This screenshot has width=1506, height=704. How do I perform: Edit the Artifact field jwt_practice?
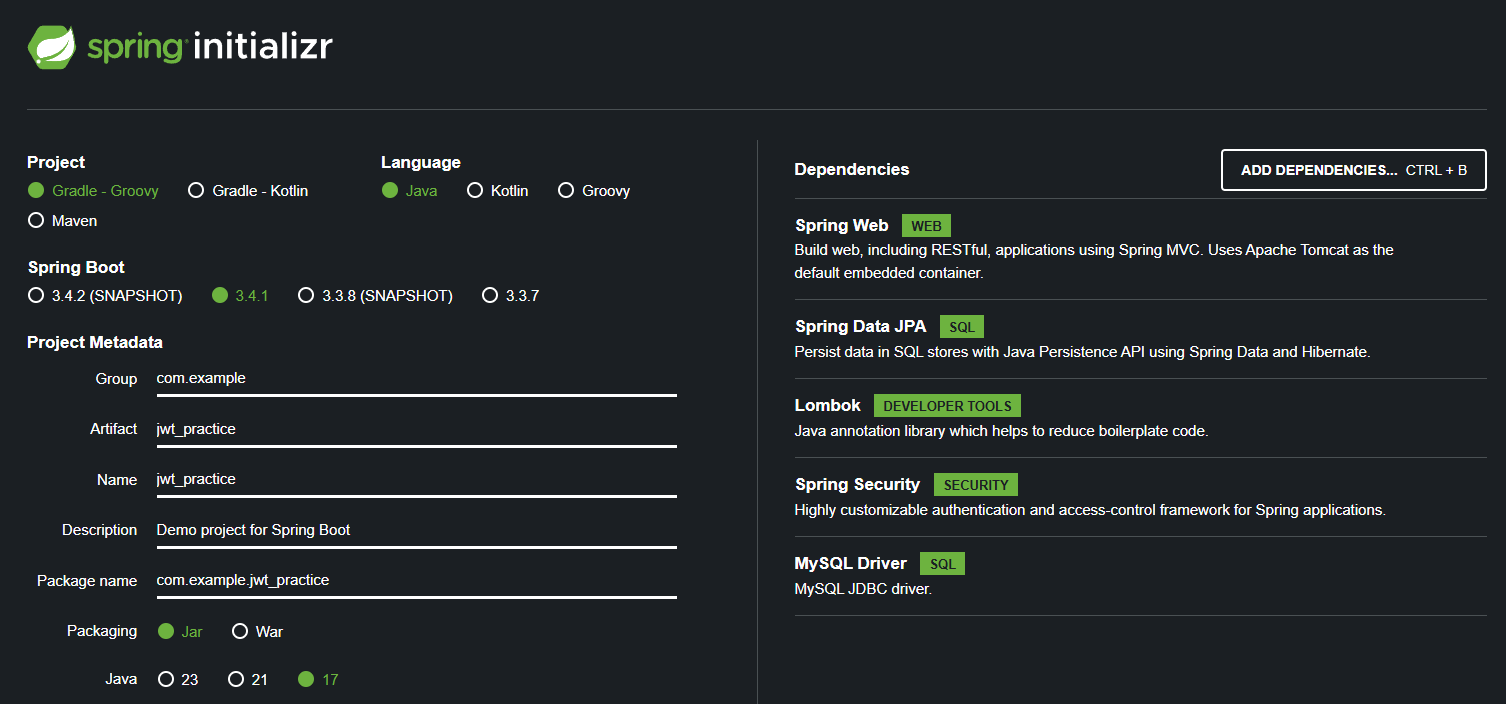(417, 429)
